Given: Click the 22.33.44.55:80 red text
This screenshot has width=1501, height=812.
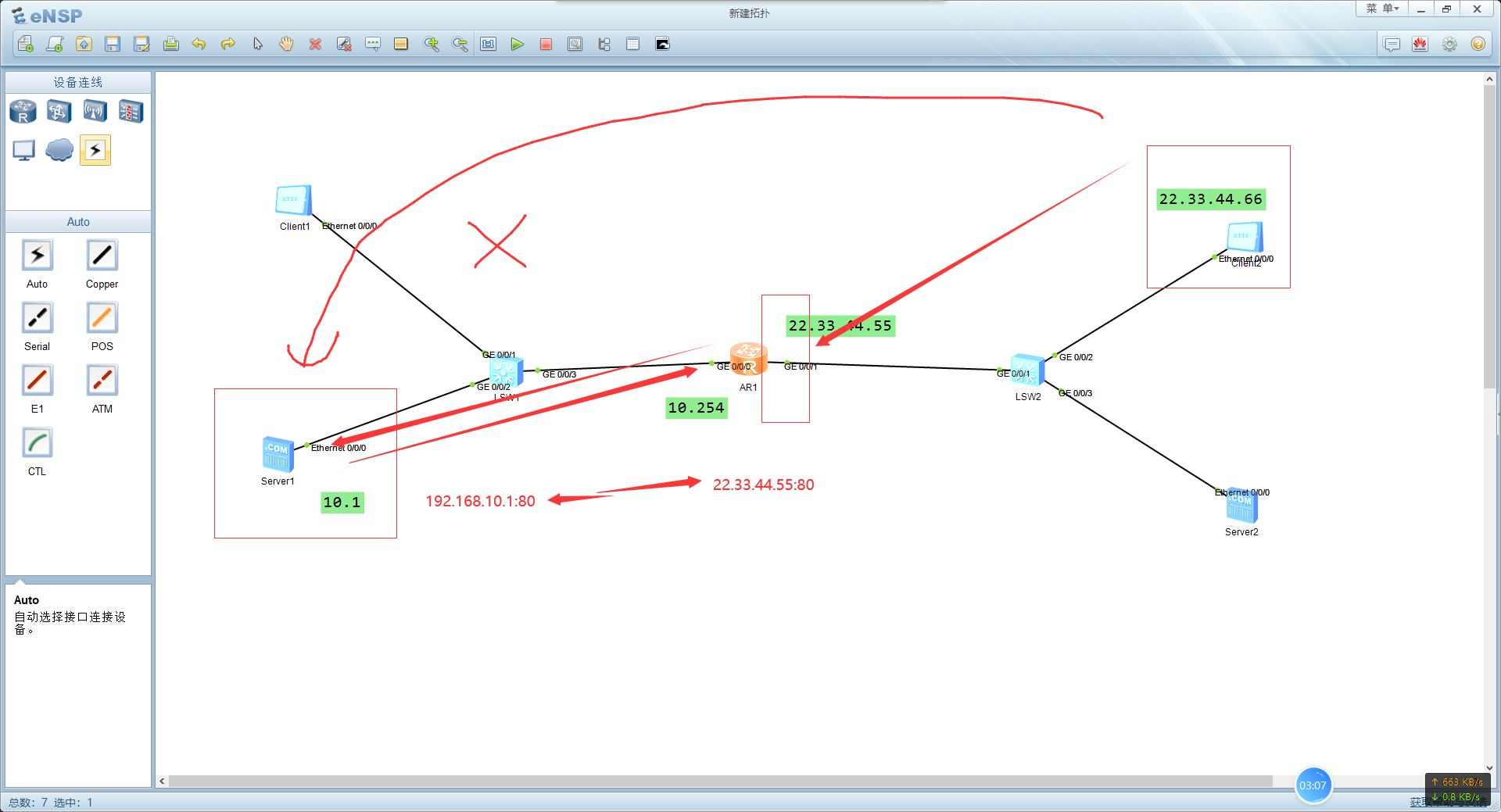Looking at the screenshot, I should point(763,485).
